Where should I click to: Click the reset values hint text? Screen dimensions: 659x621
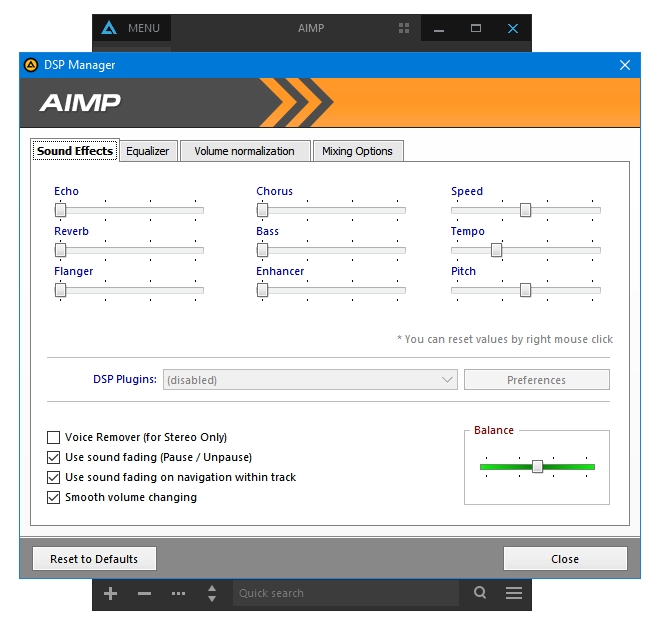[505, 339]
